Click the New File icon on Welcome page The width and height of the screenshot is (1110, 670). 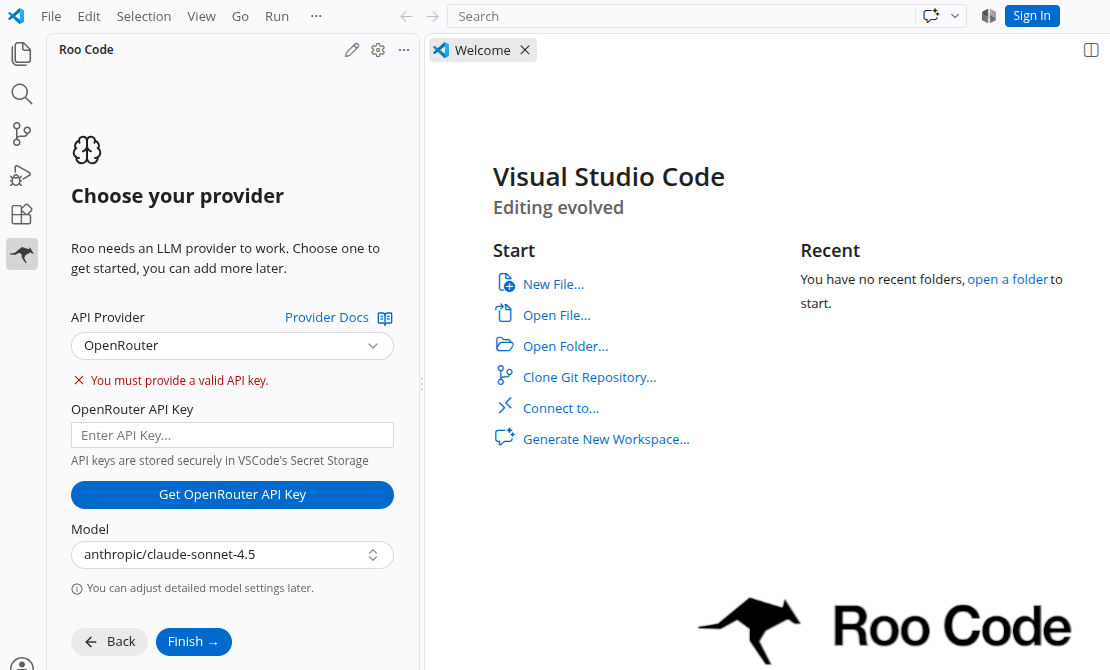point(505,283)
